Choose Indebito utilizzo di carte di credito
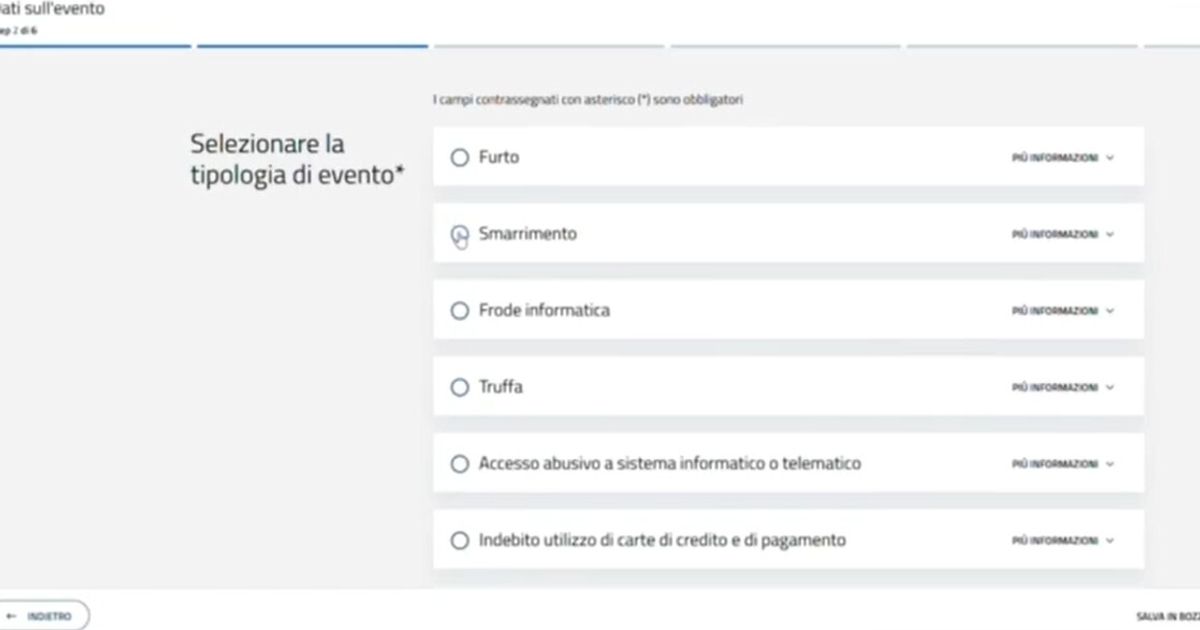The image size is (1200, 630). click(x=459, y=541)
